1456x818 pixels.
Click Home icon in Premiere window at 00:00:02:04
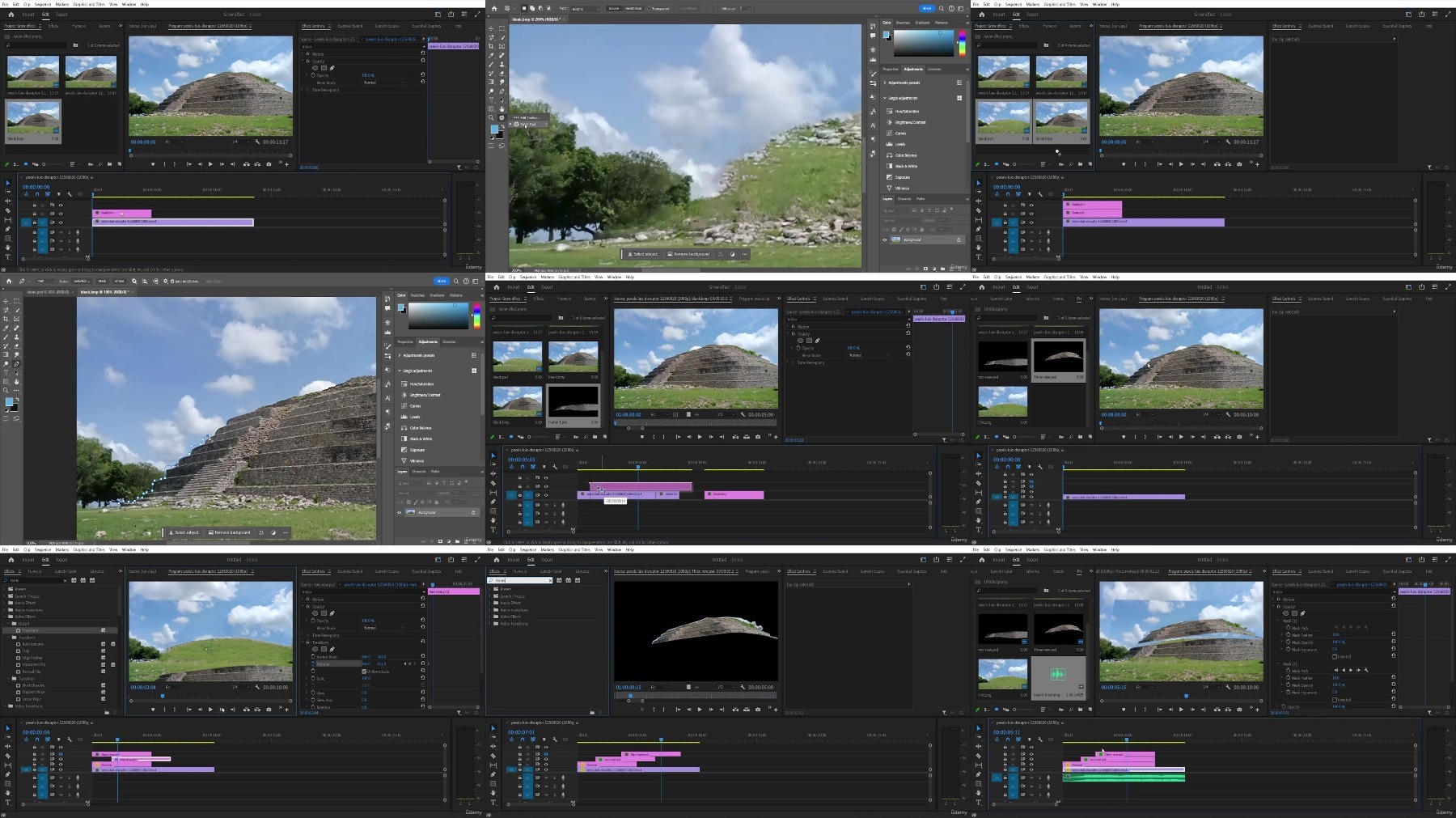coord(11,560)
